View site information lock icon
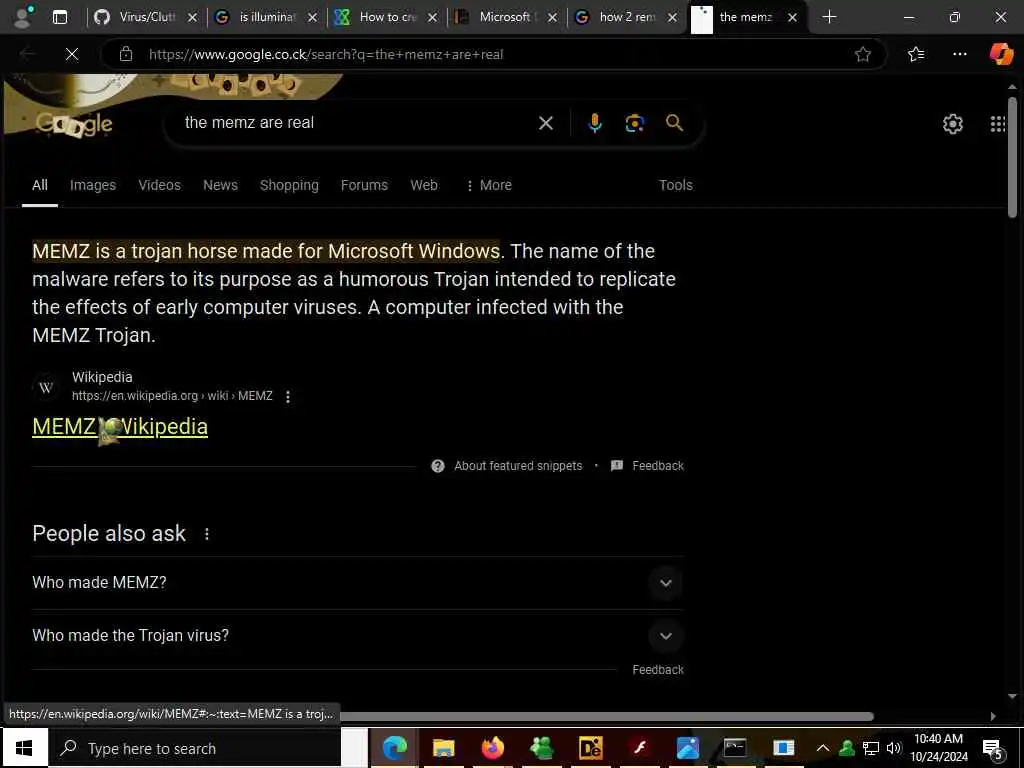 tap(126, 54)
